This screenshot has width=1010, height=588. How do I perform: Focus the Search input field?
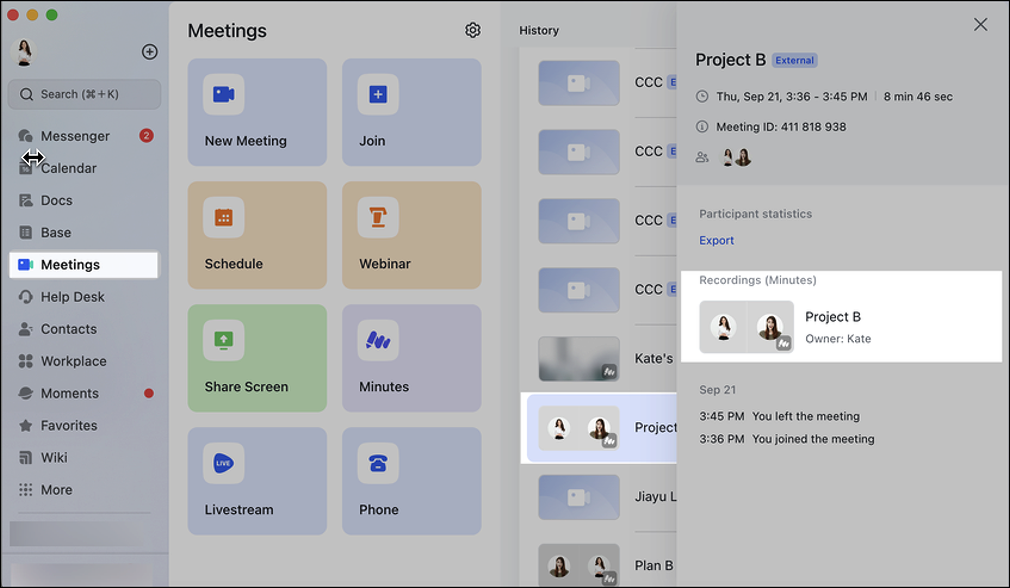(85, 94)
